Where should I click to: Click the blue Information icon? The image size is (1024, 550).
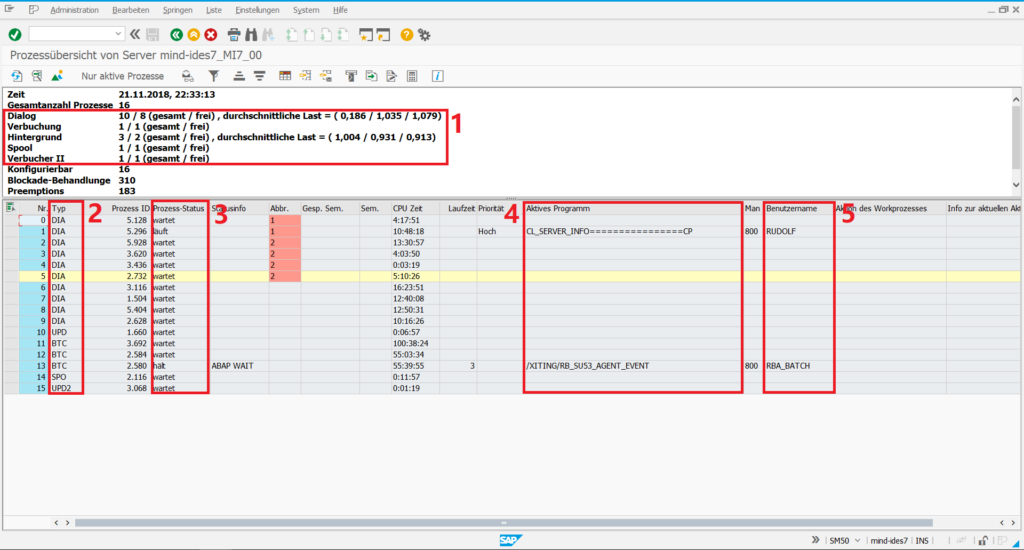coord(437,76)
